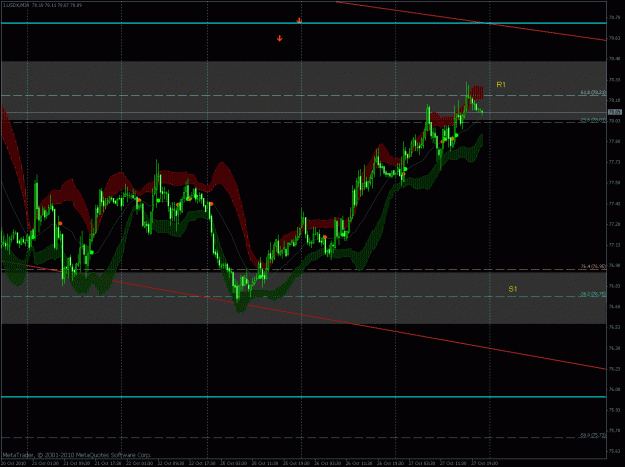Select the orange down arrow on cyan line

(x=299, y=20)
